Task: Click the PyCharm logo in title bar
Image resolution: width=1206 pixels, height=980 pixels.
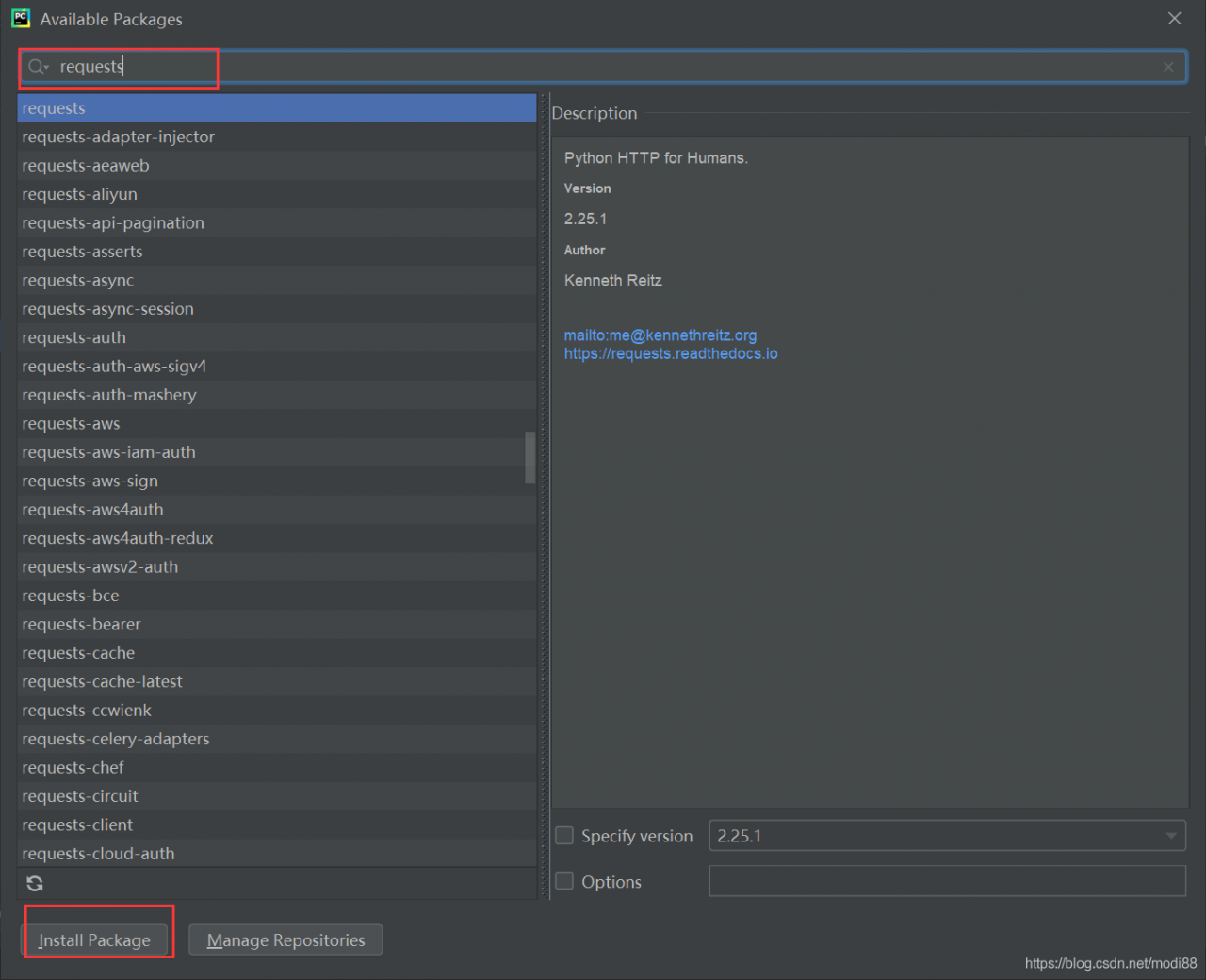Action: point(21,18)
